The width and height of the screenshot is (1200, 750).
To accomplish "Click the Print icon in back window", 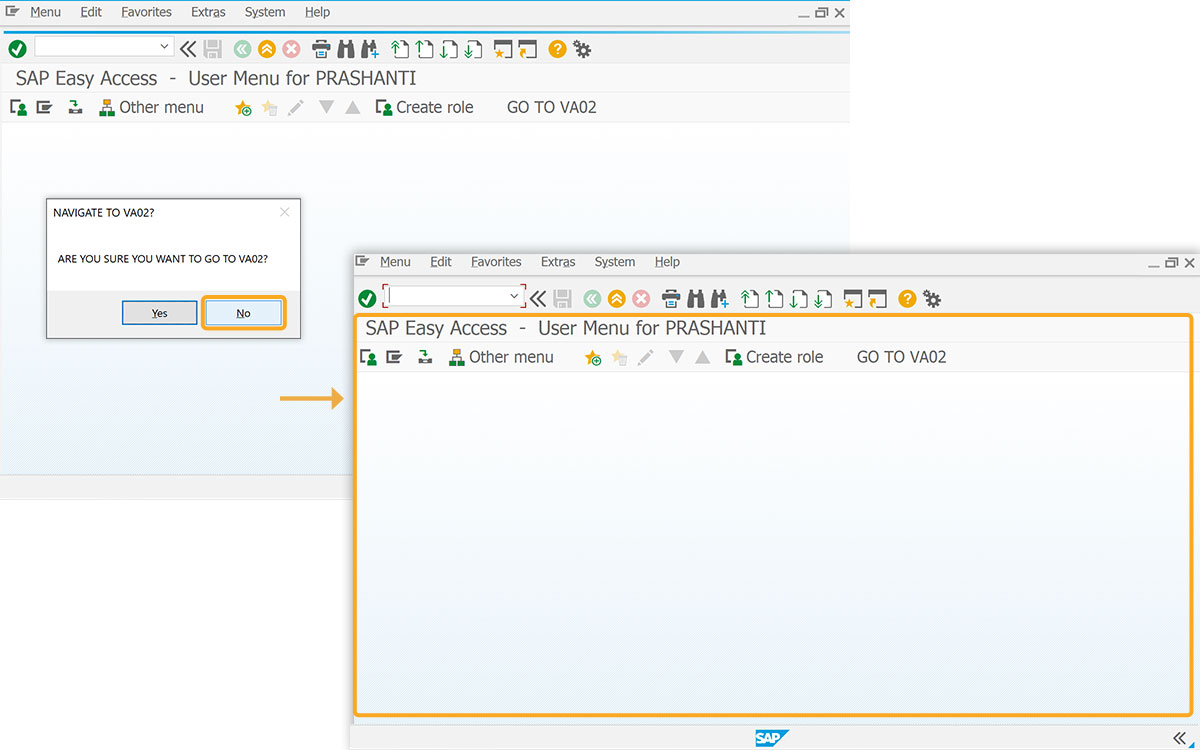I will [x=321, y=48].
